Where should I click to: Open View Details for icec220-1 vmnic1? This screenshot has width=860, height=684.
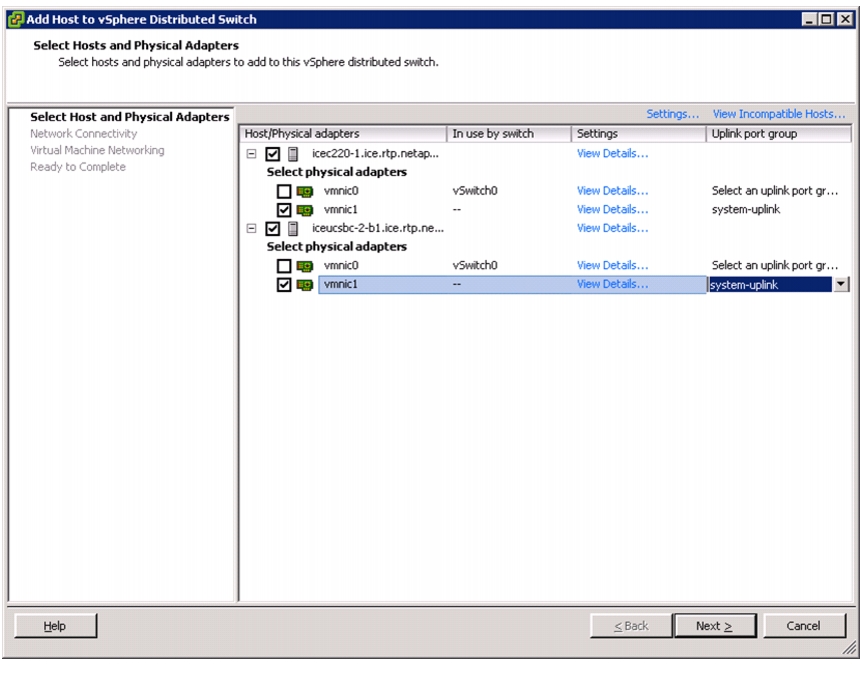click(612, 210)
